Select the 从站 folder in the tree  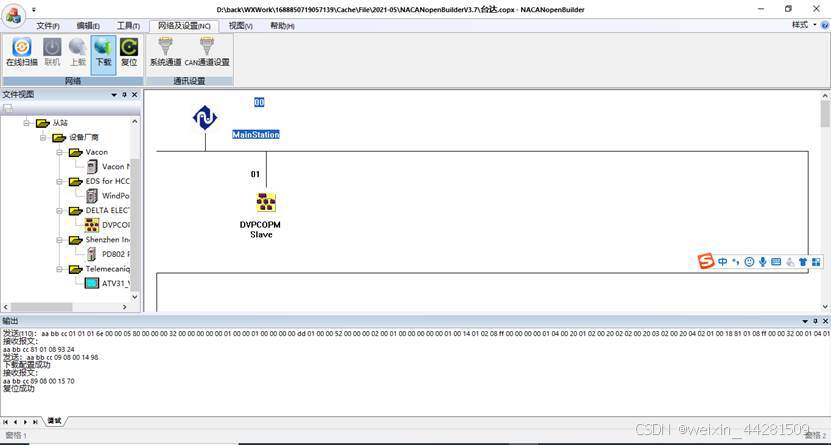(x=51, y=123)
